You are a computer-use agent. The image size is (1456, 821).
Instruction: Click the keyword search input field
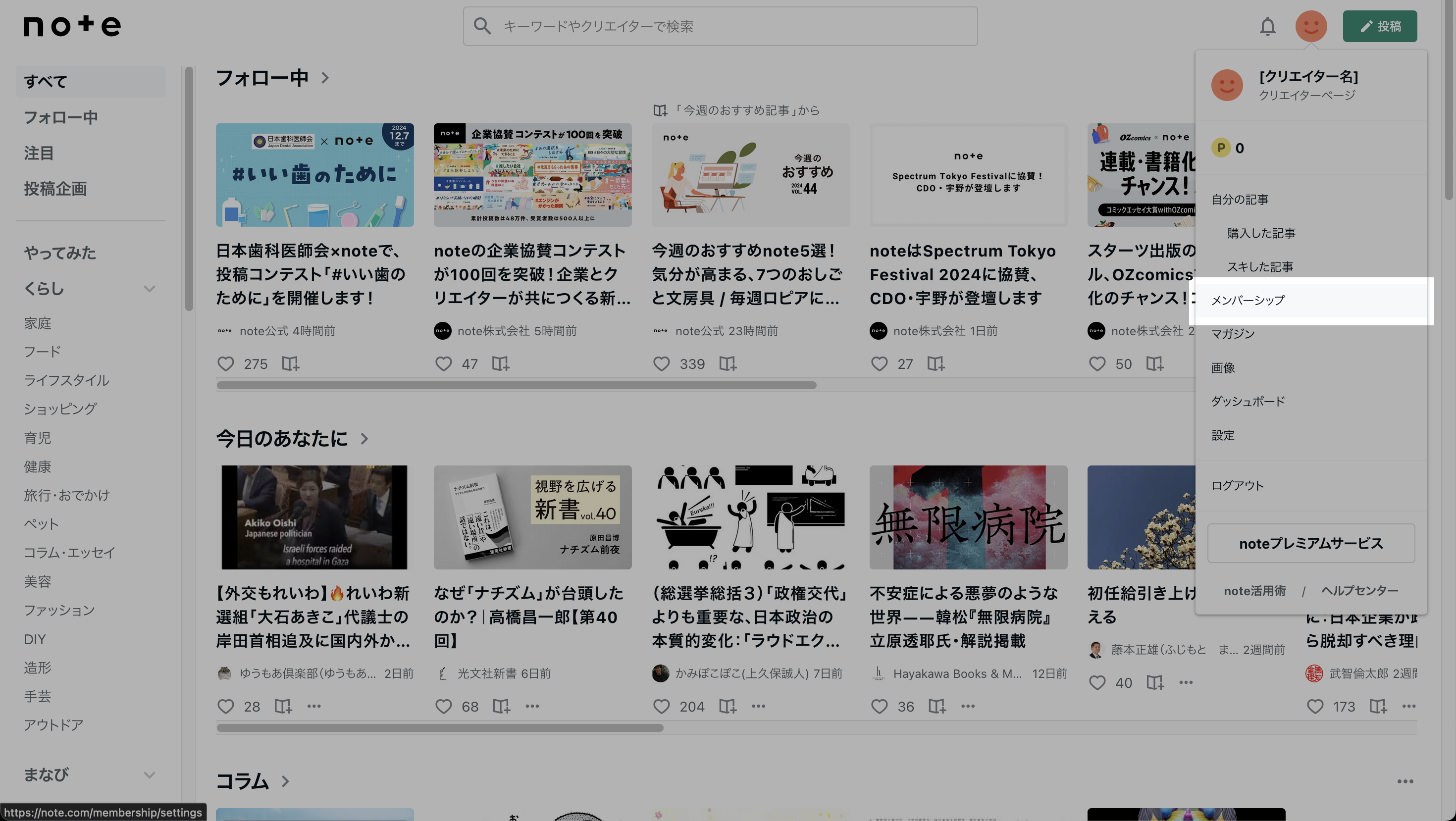tap(720, 26)
